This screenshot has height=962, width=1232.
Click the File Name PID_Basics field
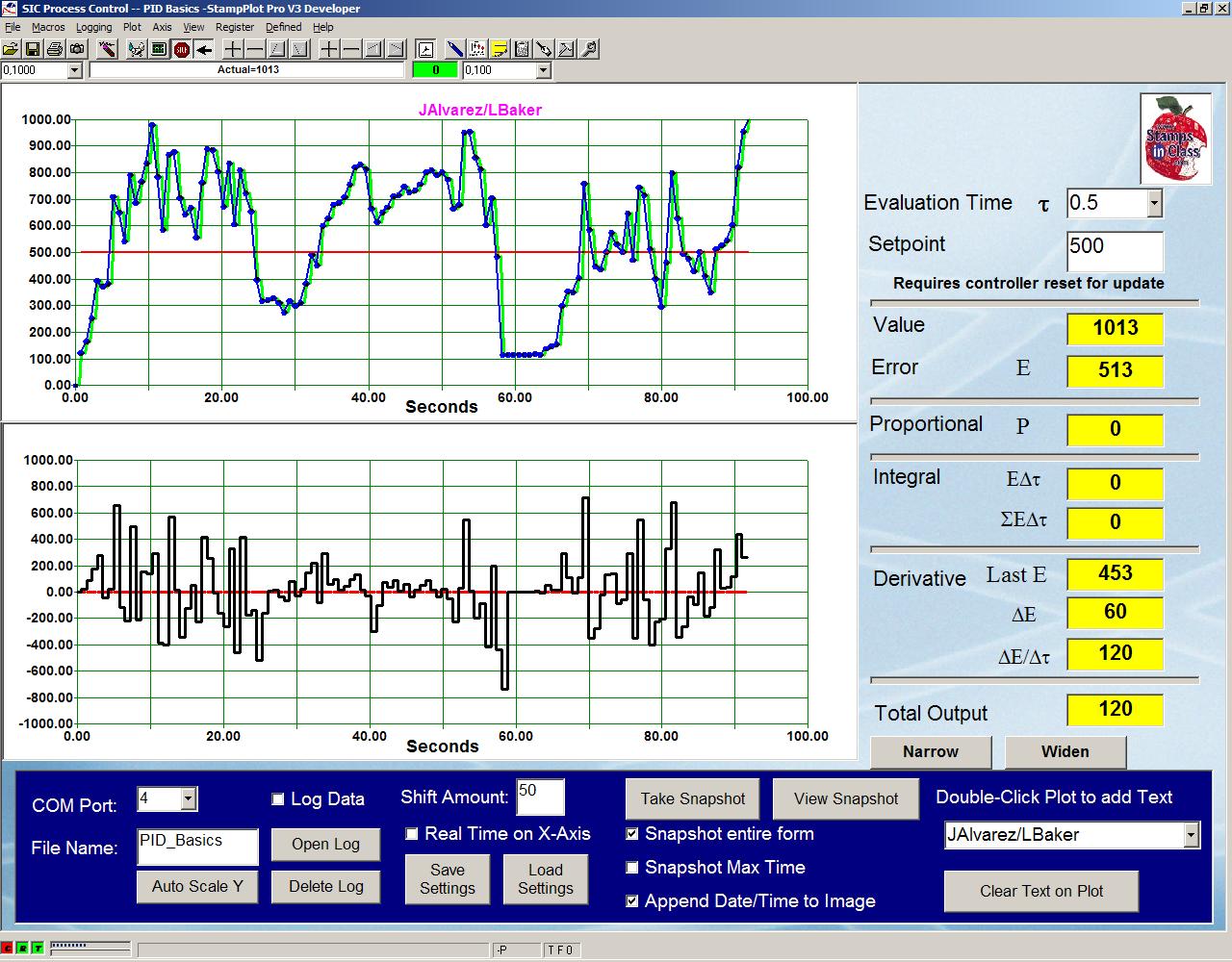click(x=197, y=847)
